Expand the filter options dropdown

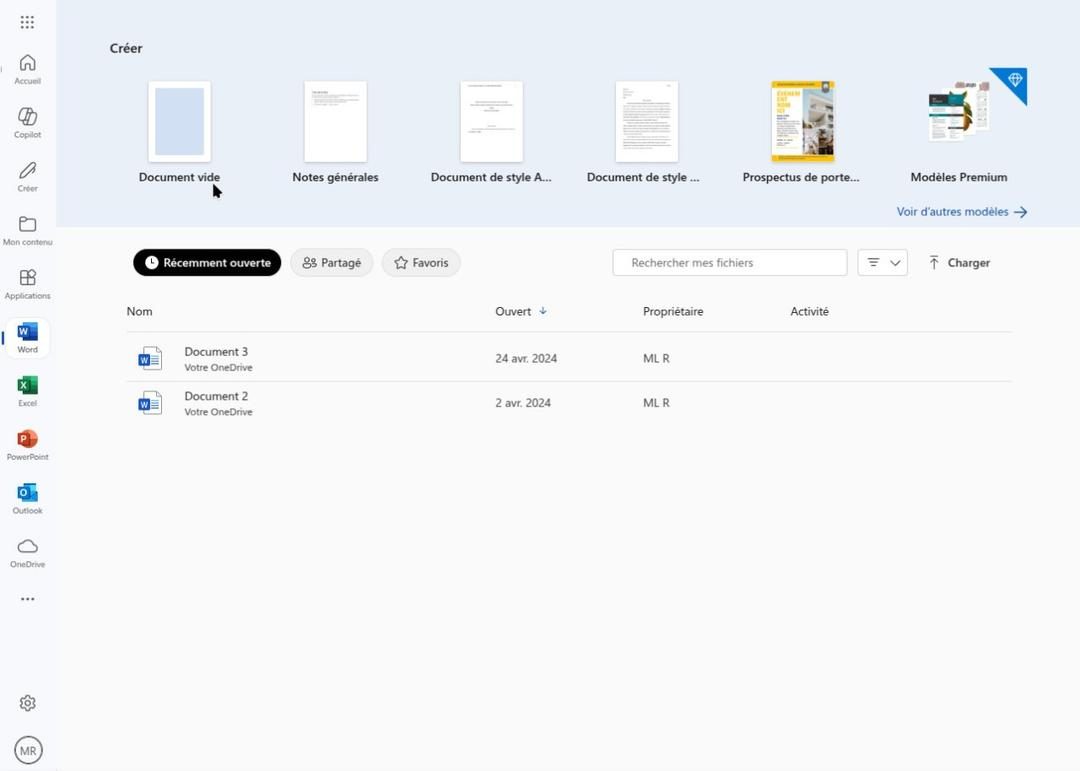point(882,263)
